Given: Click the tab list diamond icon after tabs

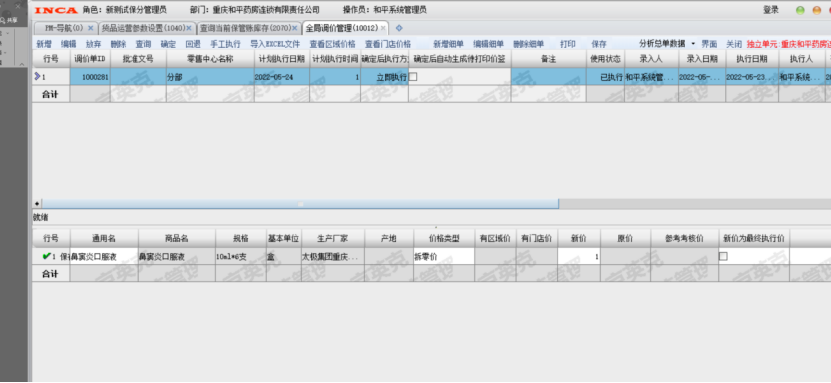Looking at the screenshot, I should click(x=399, y=28).
